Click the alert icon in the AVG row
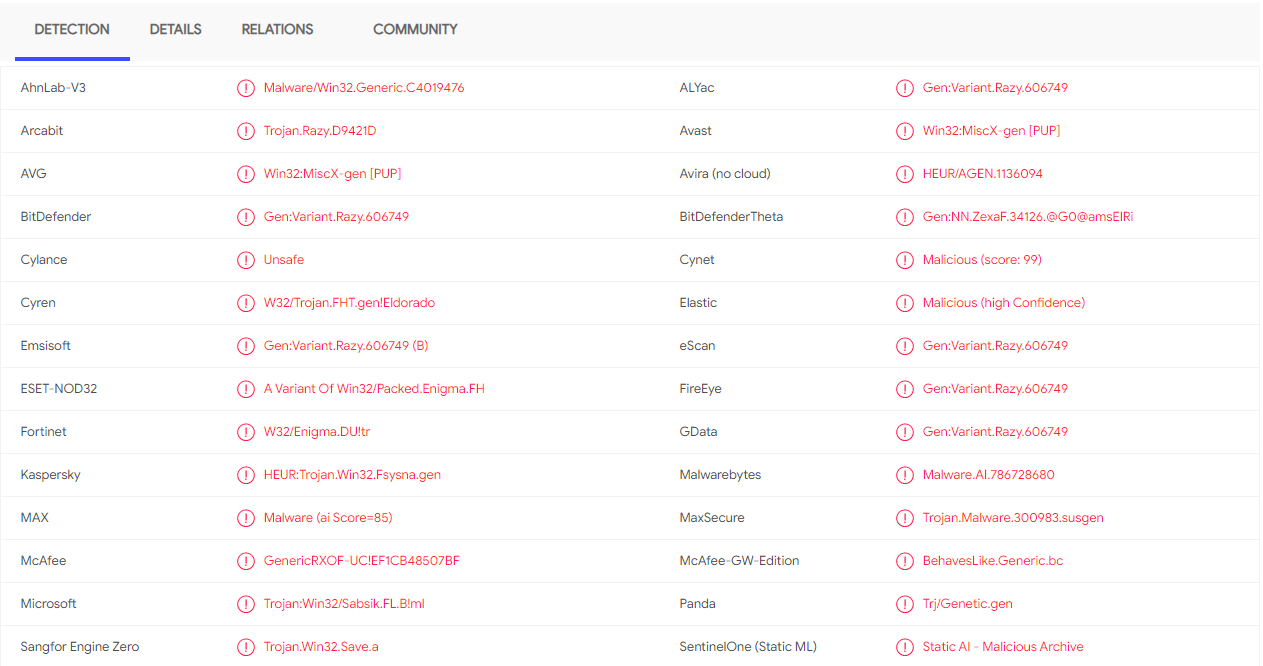This screenshot has width=1263, height=666. point(246,174)
